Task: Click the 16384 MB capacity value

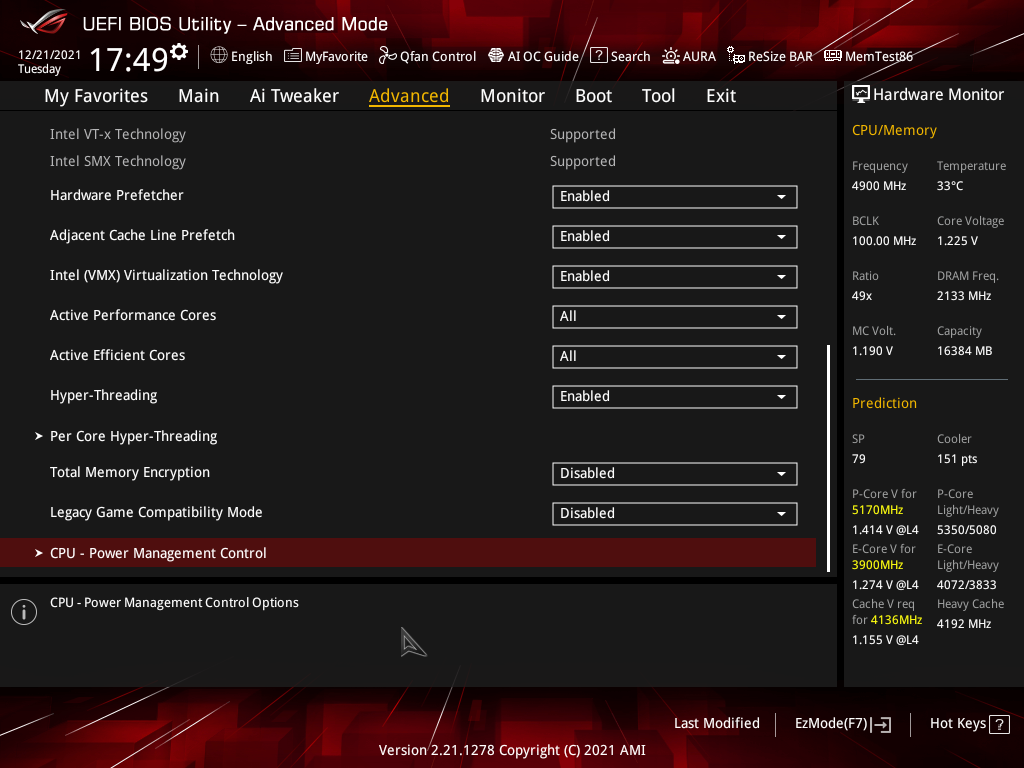Action: 965,351
